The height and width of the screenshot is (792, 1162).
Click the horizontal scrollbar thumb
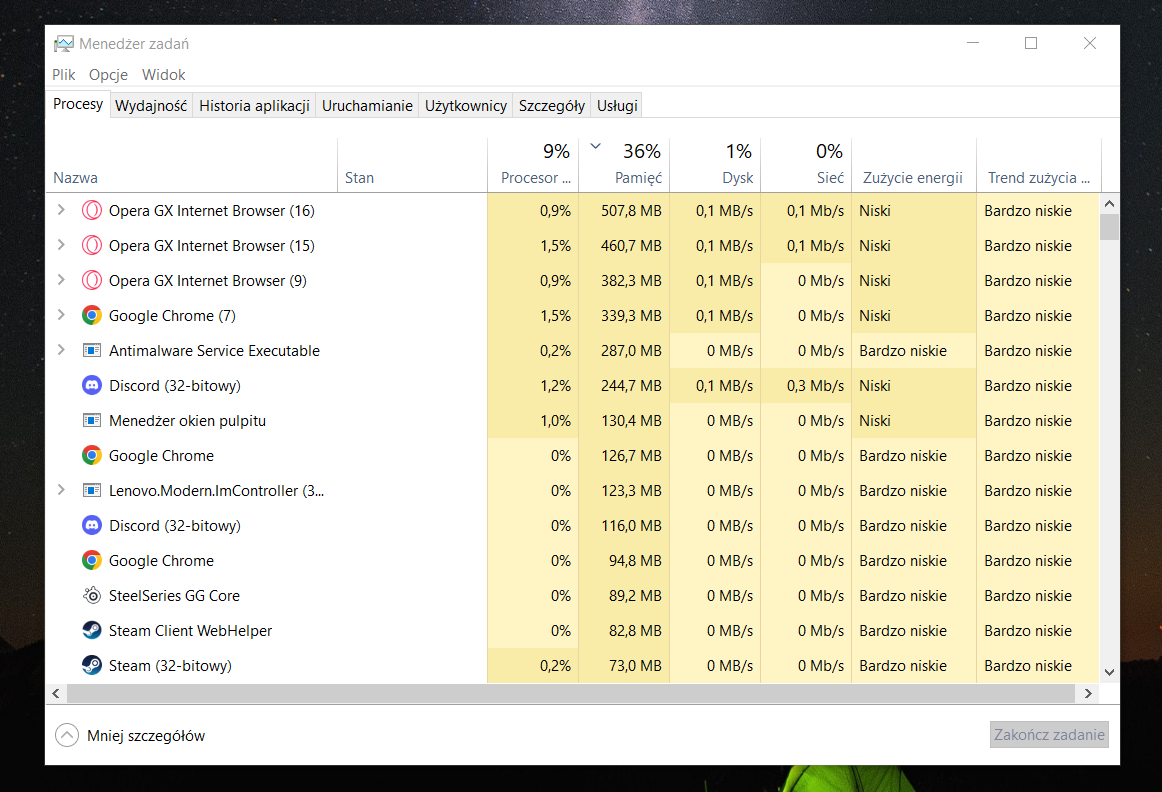click(571, 693)
